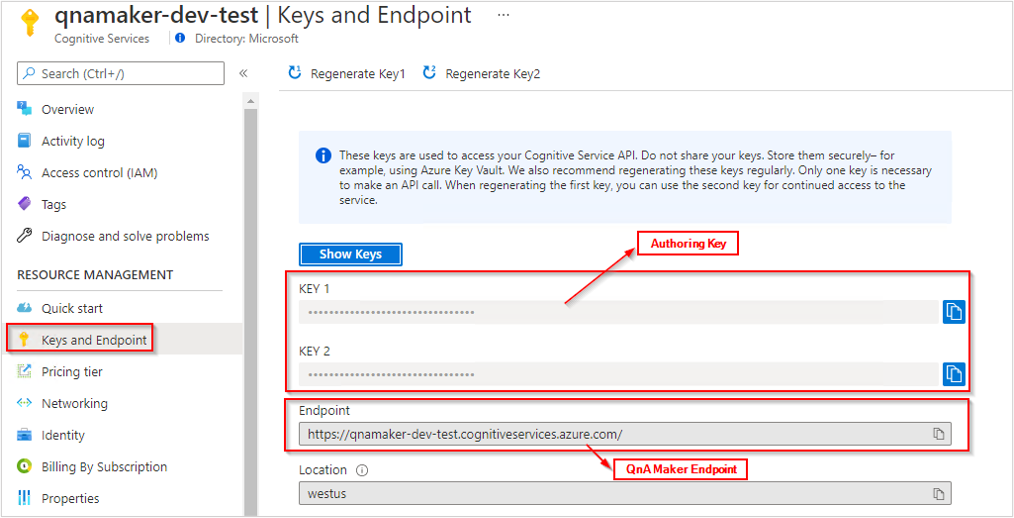Image resolution: width=1014 pixels, height=518 pixels.
Task: Open the Pricing tier page
Action: [72, 372]
